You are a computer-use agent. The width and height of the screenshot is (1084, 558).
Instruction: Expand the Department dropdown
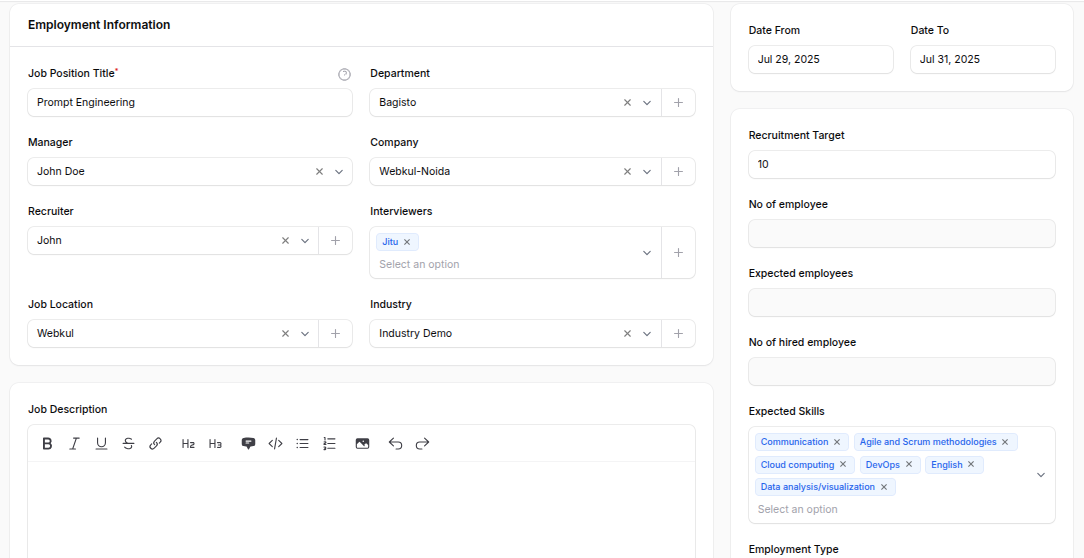click(x=647, y=103)
